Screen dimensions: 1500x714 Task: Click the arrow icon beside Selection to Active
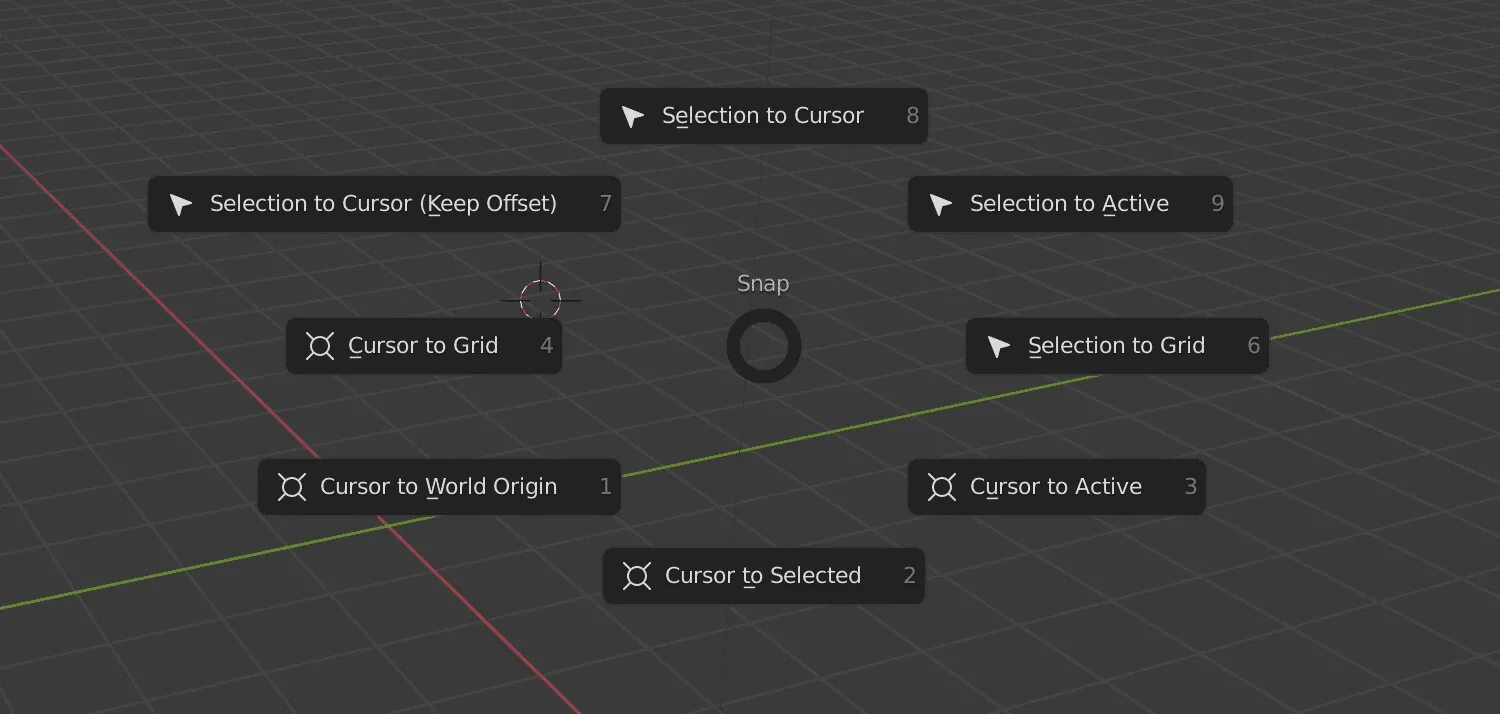941,205
